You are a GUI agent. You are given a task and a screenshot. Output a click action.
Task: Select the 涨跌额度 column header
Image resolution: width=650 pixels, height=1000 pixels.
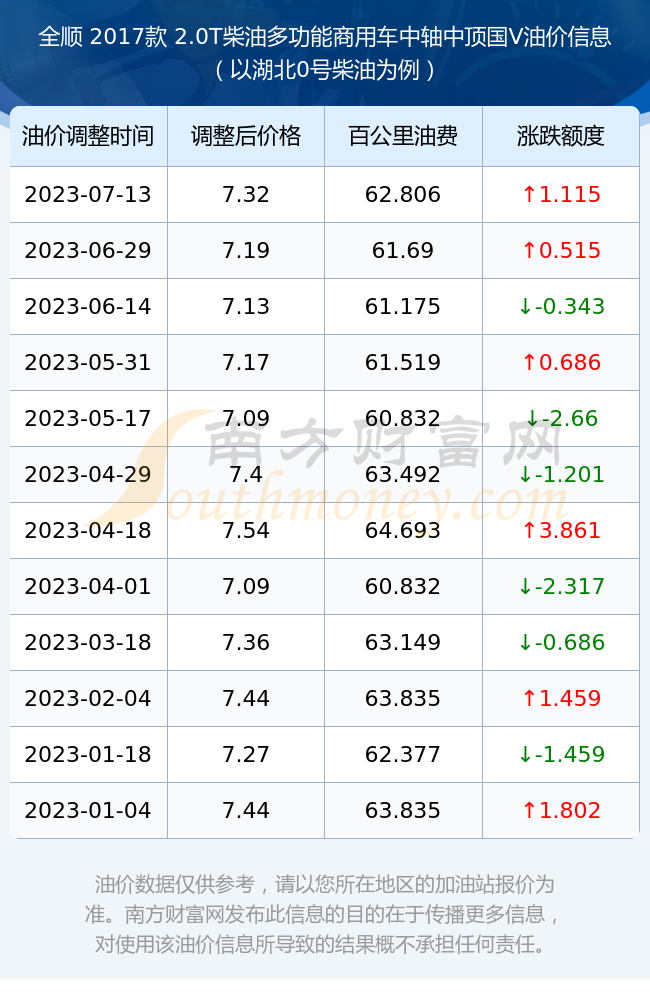561,136
